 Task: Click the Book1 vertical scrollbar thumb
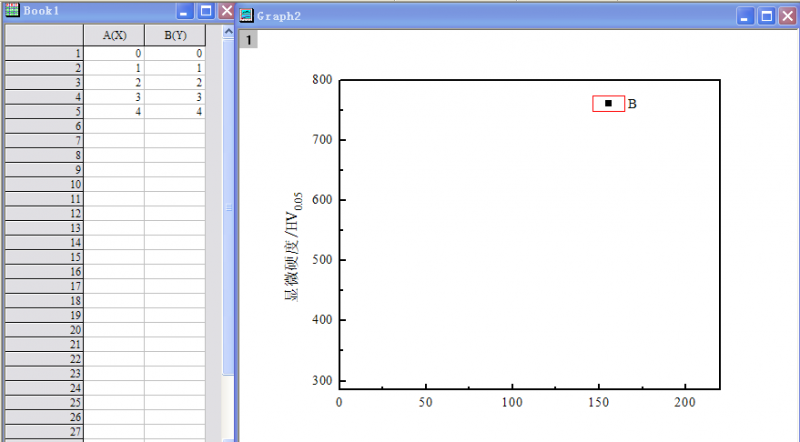[229, 207]
